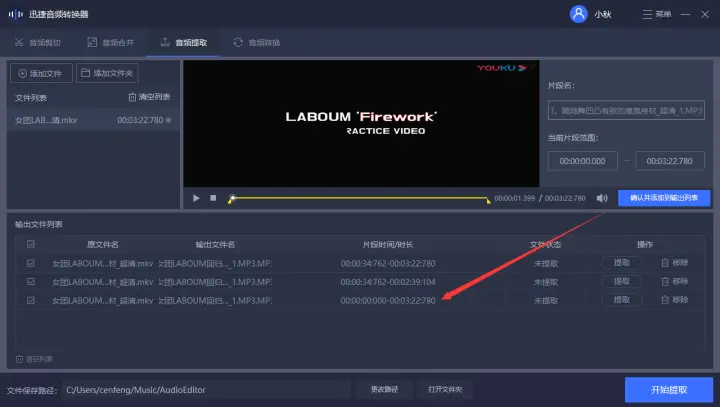The height and width of the screenshot is (407, 720).
Task: Click 提取 for the 00:00:00:000-00:03:22:780 row
Action: 622,300
